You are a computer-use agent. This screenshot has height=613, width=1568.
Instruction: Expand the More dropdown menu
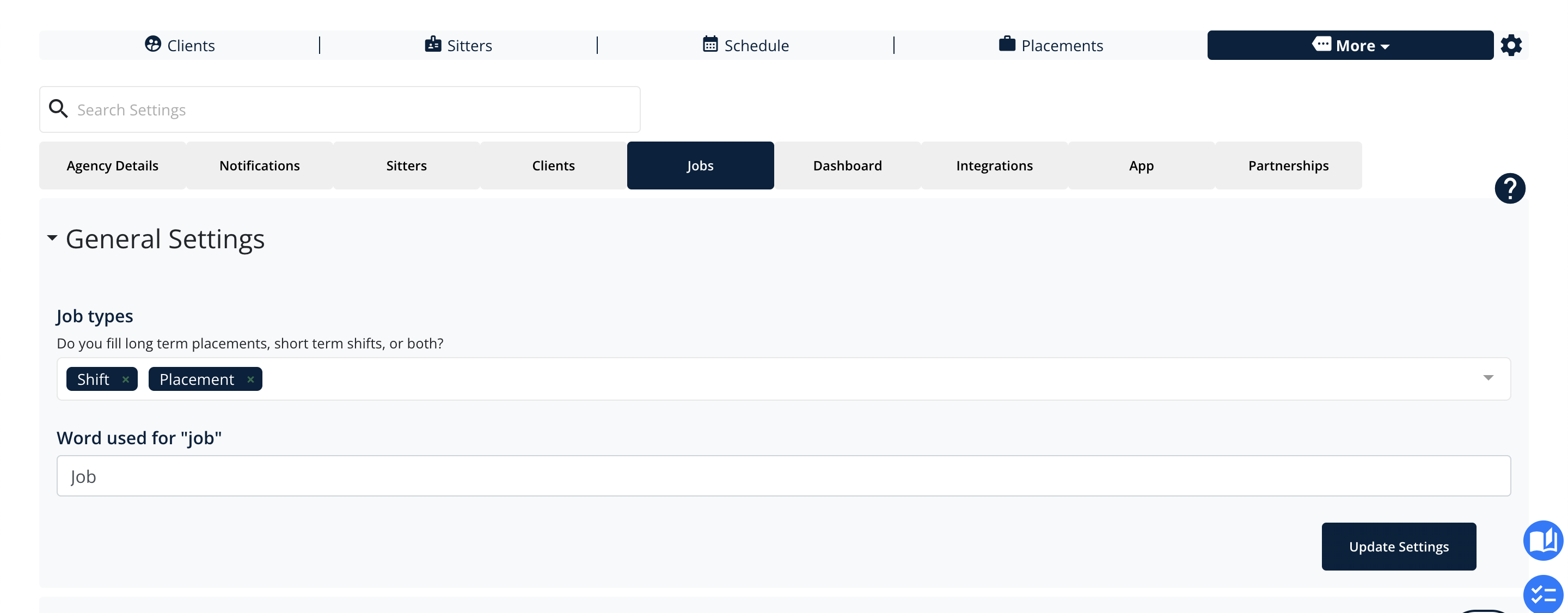(x=1350, y=45)
